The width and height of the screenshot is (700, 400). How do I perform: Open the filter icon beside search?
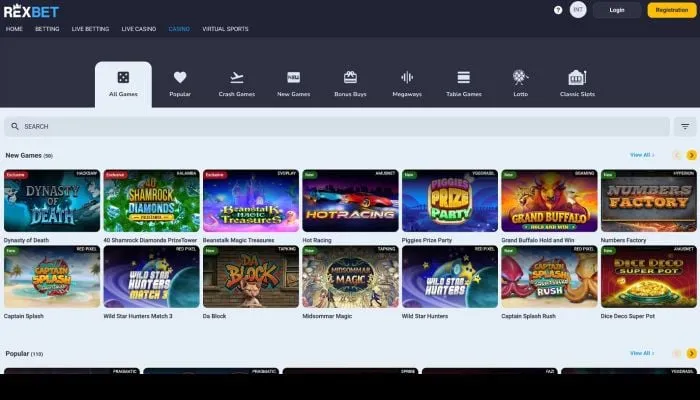685,126
